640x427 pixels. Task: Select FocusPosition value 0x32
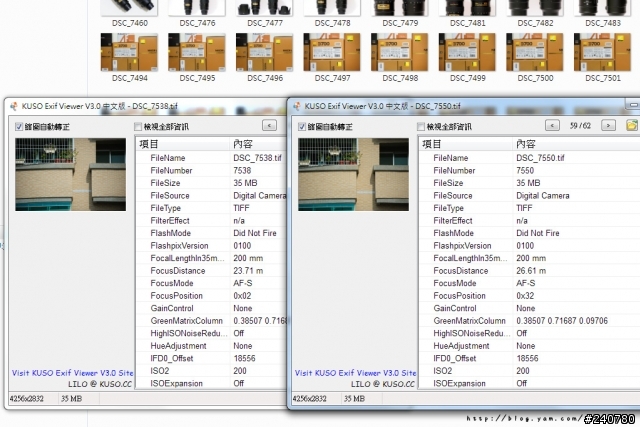point(525,296)
